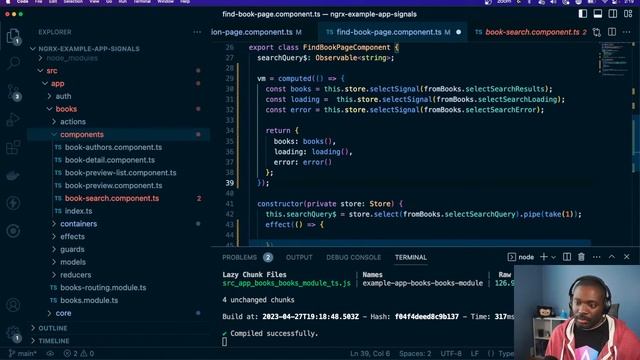The height and width of the screenshot is (360, 640).
Task: Change indentation via Spaces: 2
Action: (415, 353)
